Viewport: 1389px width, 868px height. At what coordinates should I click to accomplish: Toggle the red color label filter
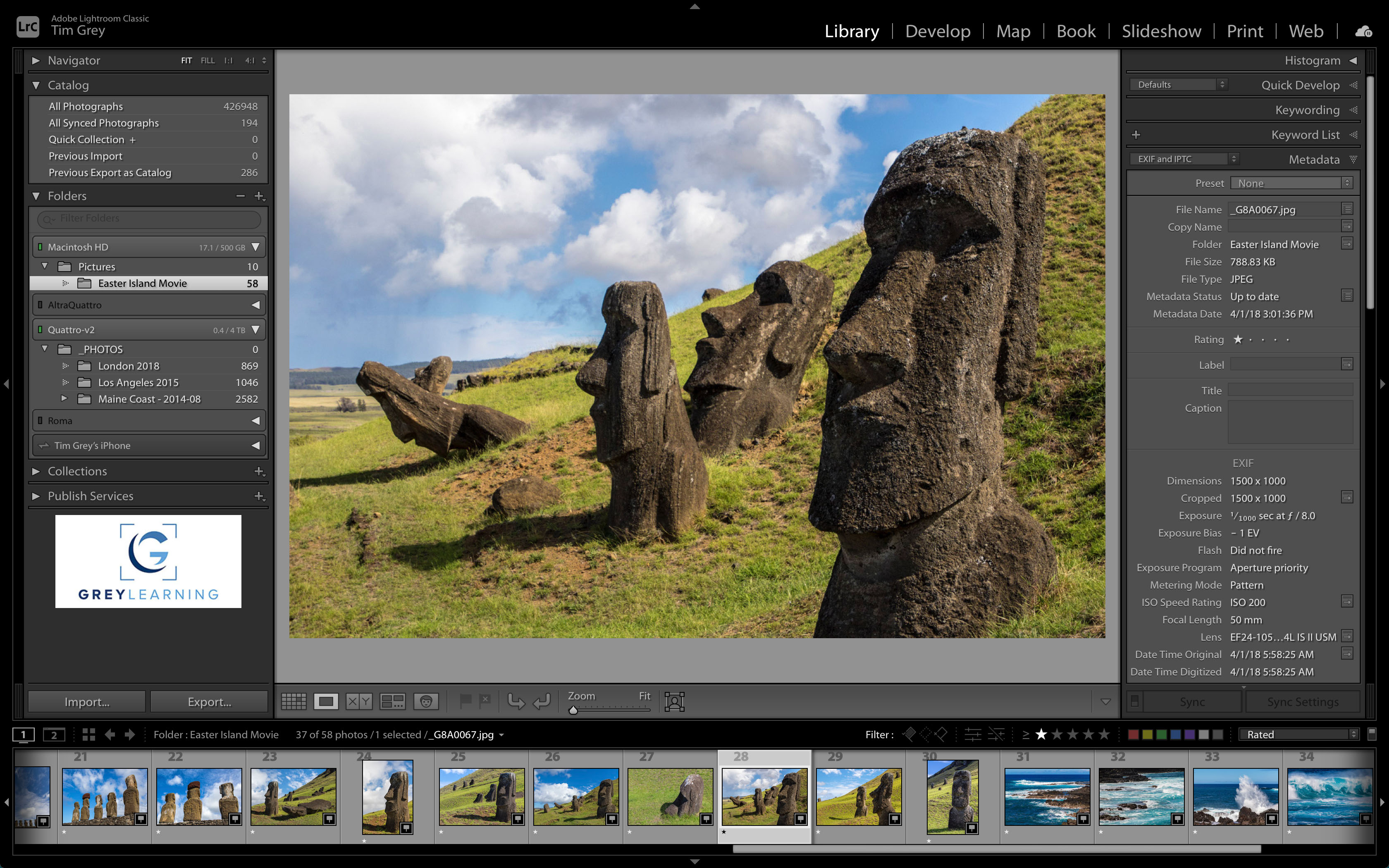(1133, 734)
